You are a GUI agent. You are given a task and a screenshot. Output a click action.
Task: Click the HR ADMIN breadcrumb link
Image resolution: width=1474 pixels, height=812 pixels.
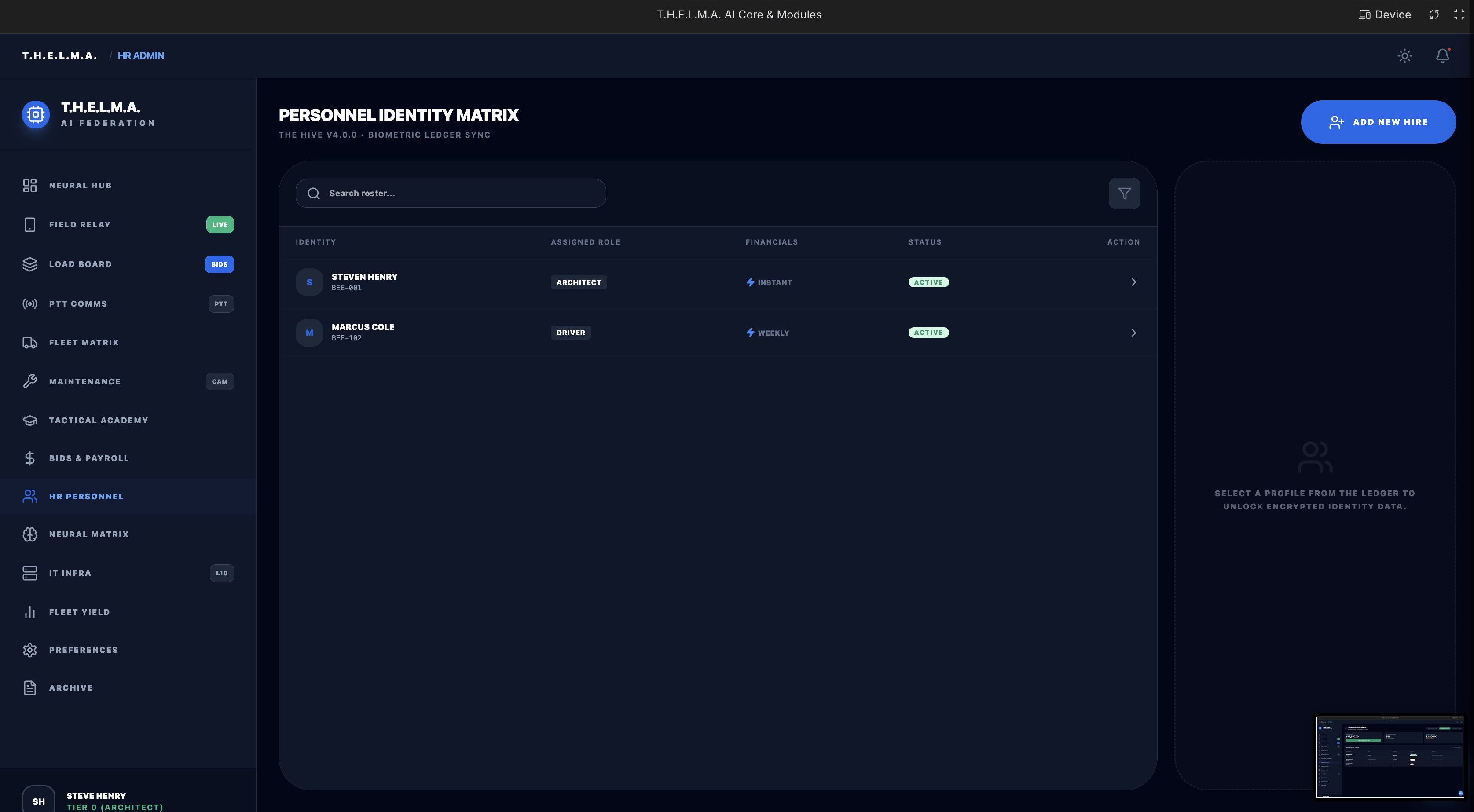141,55
